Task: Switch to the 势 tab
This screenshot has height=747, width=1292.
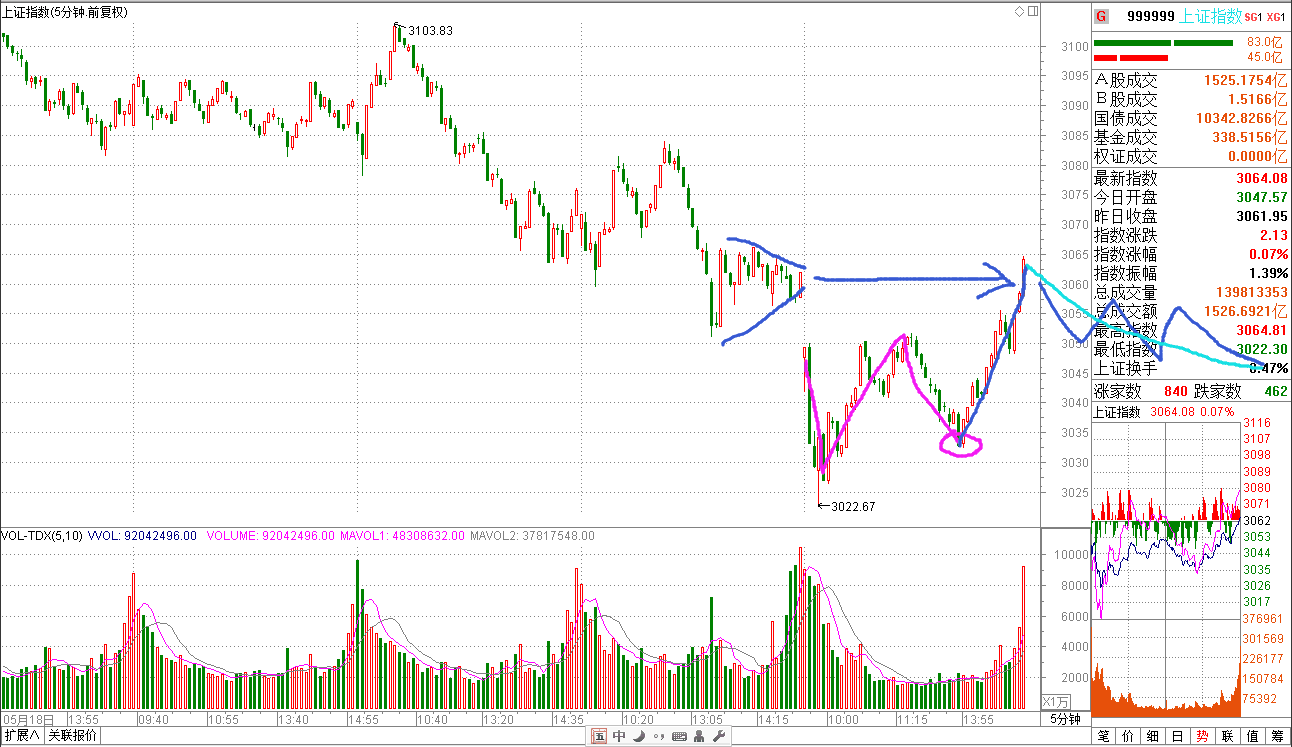Action: tap(1202, 737)
